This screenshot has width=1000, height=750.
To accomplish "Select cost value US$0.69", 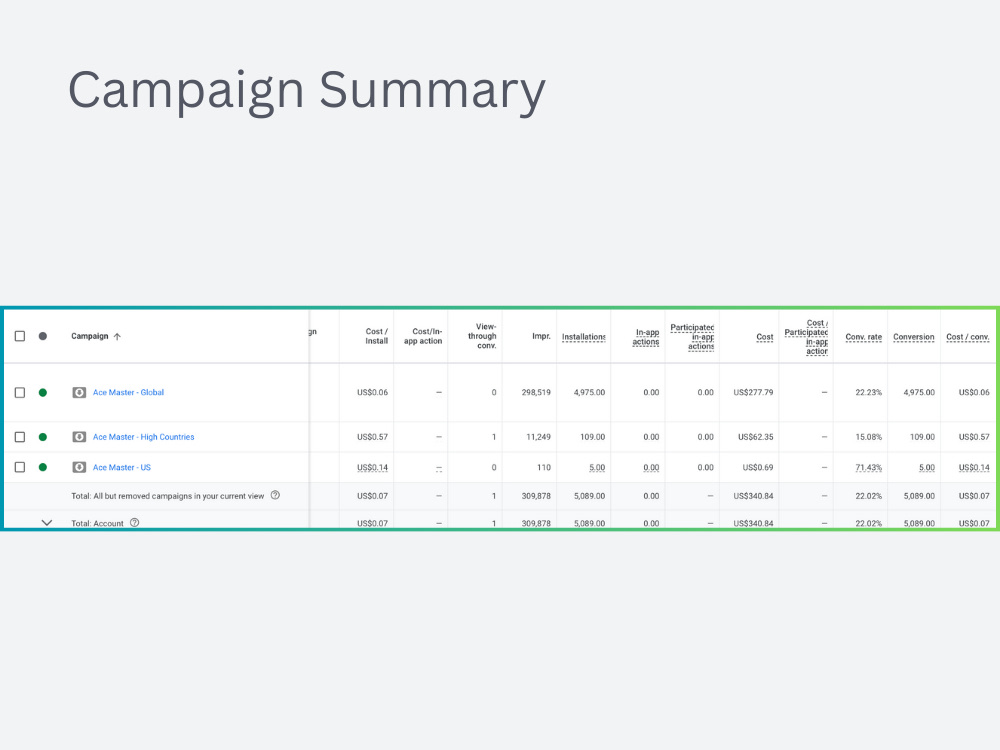I will pyautogui.click(x=758, y=467).
